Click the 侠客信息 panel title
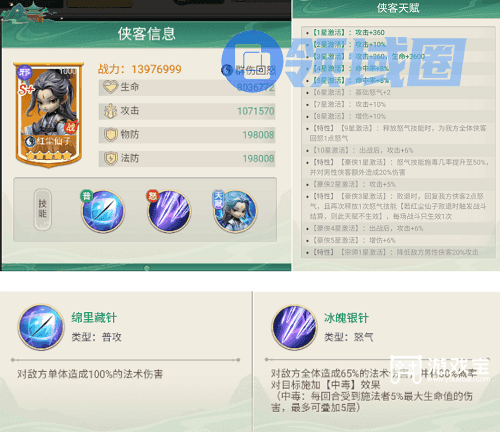This screenshot has height=432, width=500. coord(146,34)
